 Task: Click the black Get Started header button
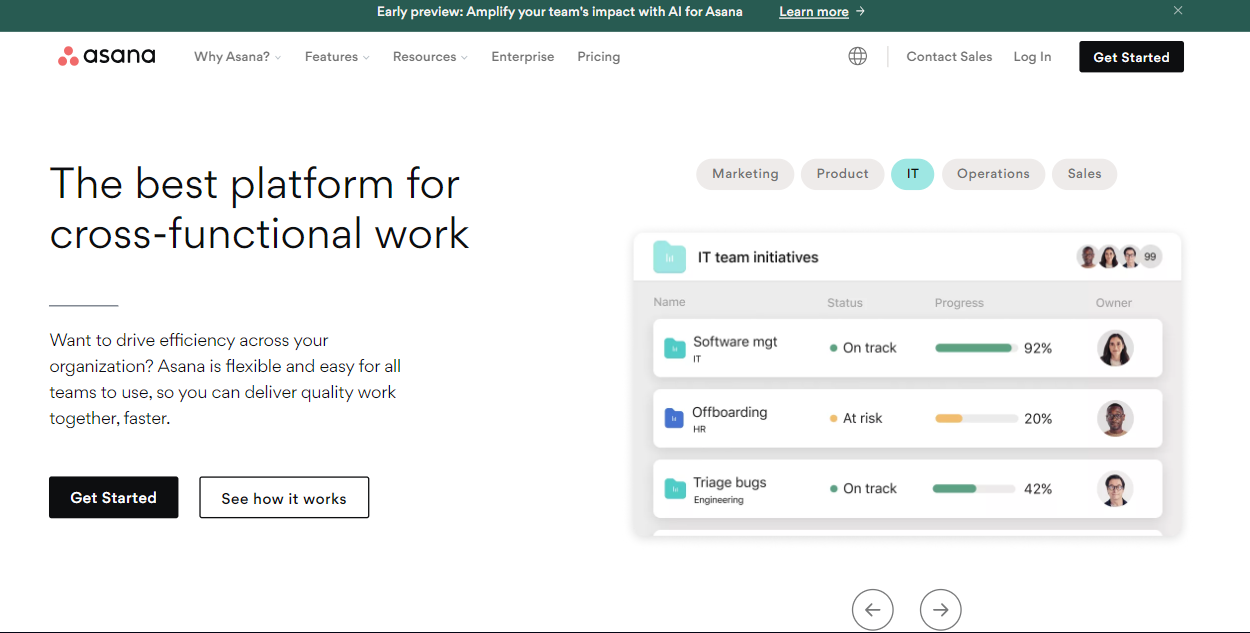click(1131, 57)
